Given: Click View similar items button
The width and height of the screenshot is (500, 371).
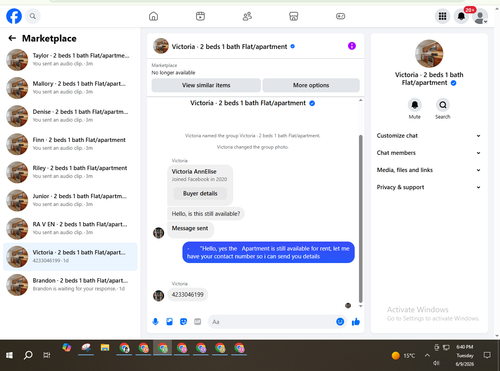Looking at the screenshot, I should (206, 85).
